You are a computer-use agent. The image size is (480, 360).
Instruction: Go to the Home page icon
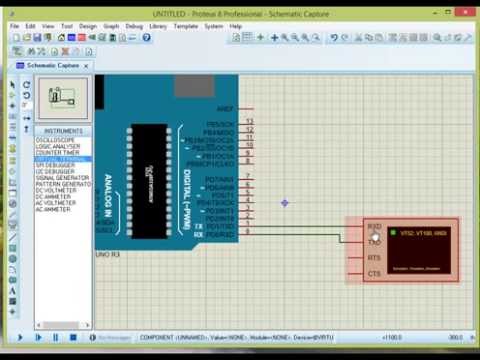(61, 37)
